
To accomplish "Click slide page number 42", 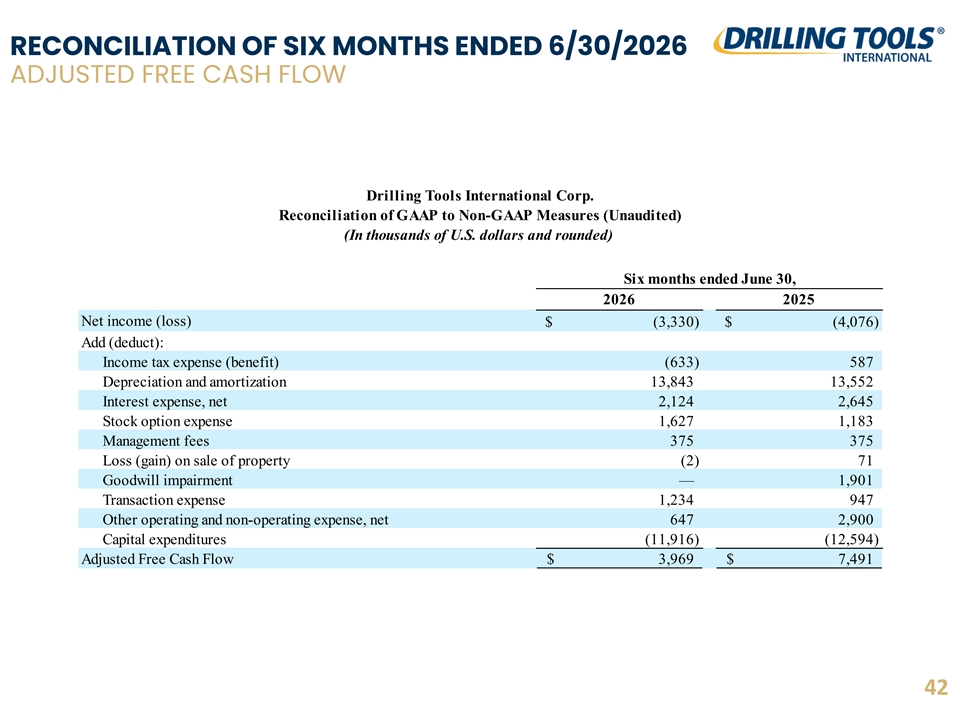I will tap(936, 688).
